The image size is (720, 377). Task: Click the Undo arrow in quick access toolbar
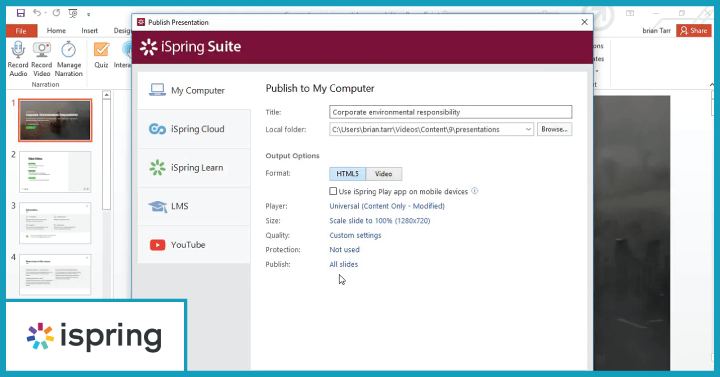(37, 13)
